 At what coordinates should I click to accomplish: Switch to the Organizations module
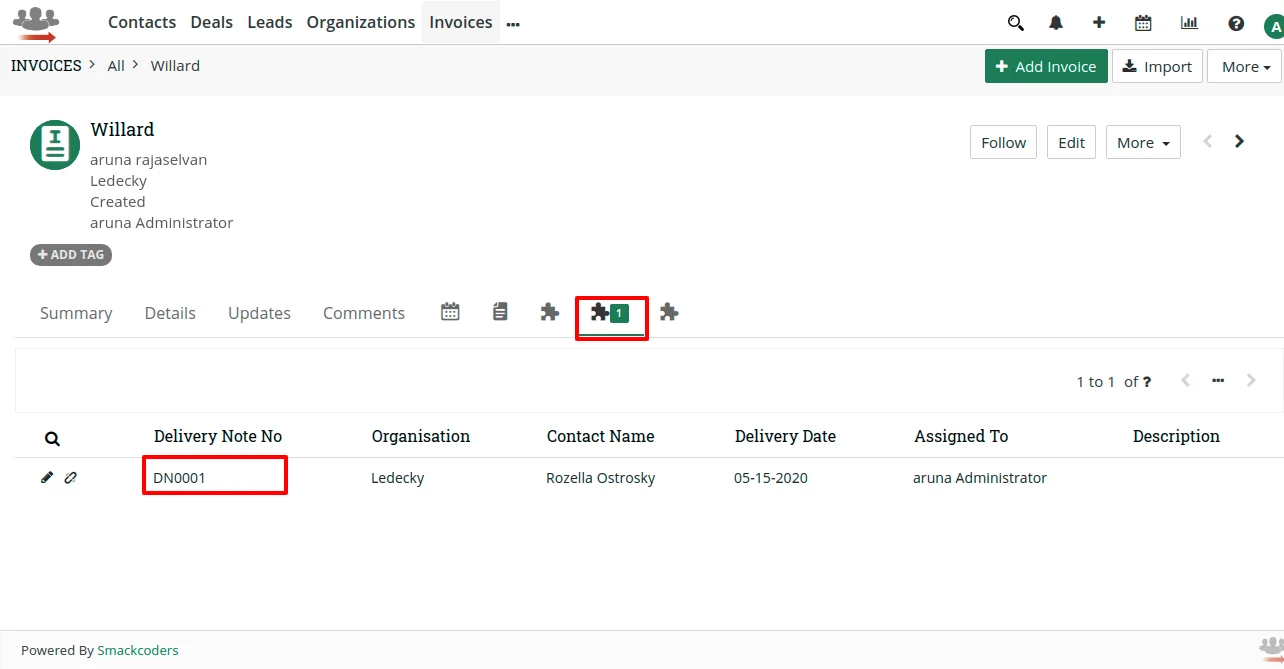coord(360,22)
